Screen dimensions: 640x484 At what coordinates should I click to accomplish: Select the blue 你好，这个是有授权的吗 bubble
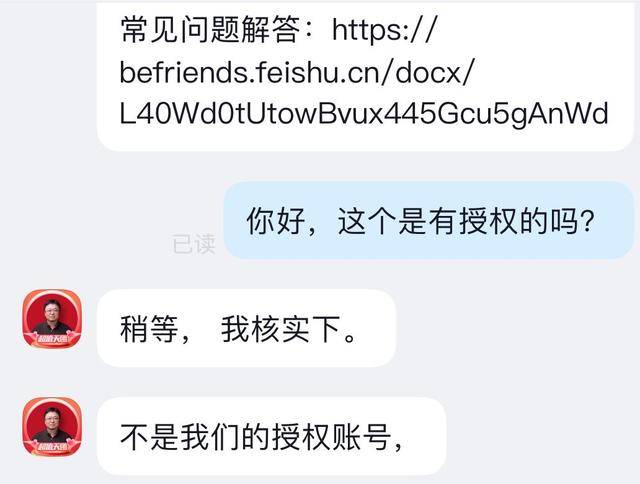pos(429,220)
